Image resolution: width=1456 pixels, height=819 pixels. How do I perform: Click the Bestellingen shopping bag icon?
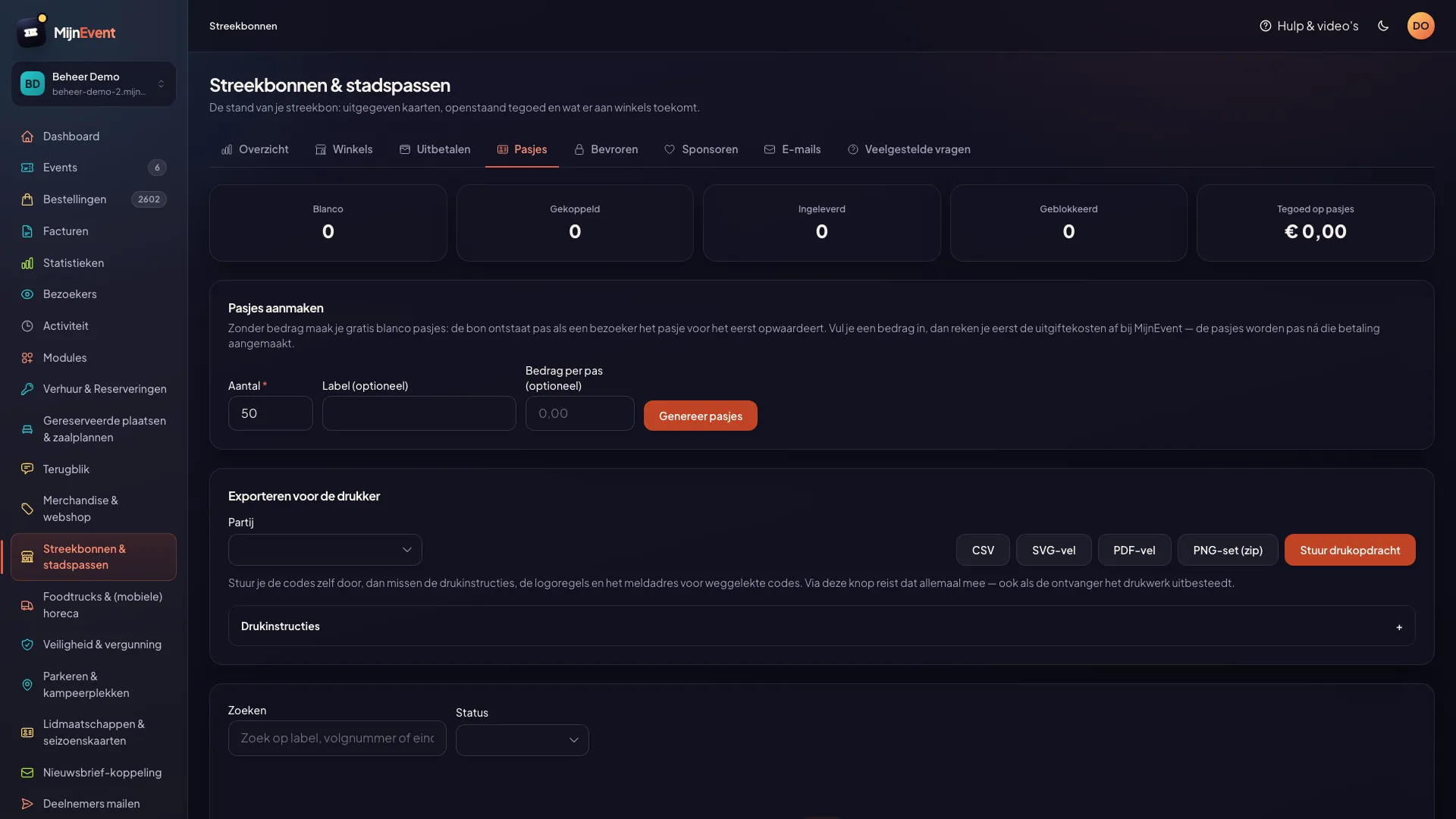pos(27,199)
